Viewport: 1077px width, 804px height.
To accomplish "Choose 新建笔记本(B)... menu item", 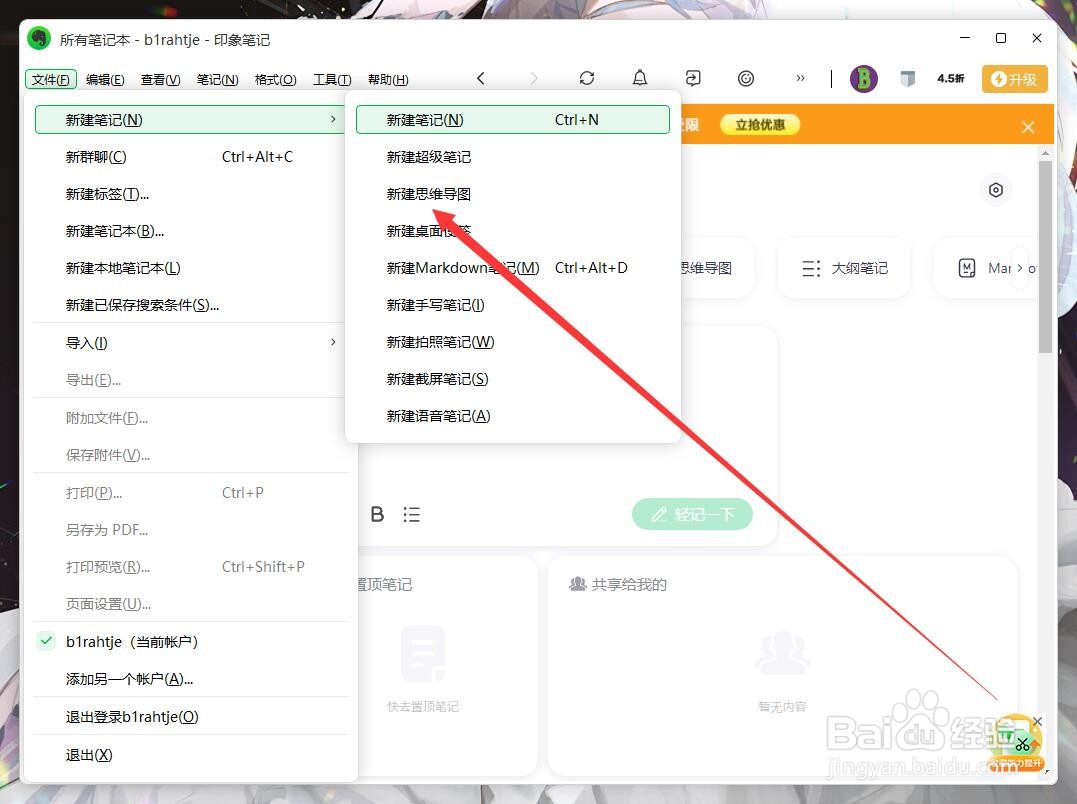I will pos(190,231).
